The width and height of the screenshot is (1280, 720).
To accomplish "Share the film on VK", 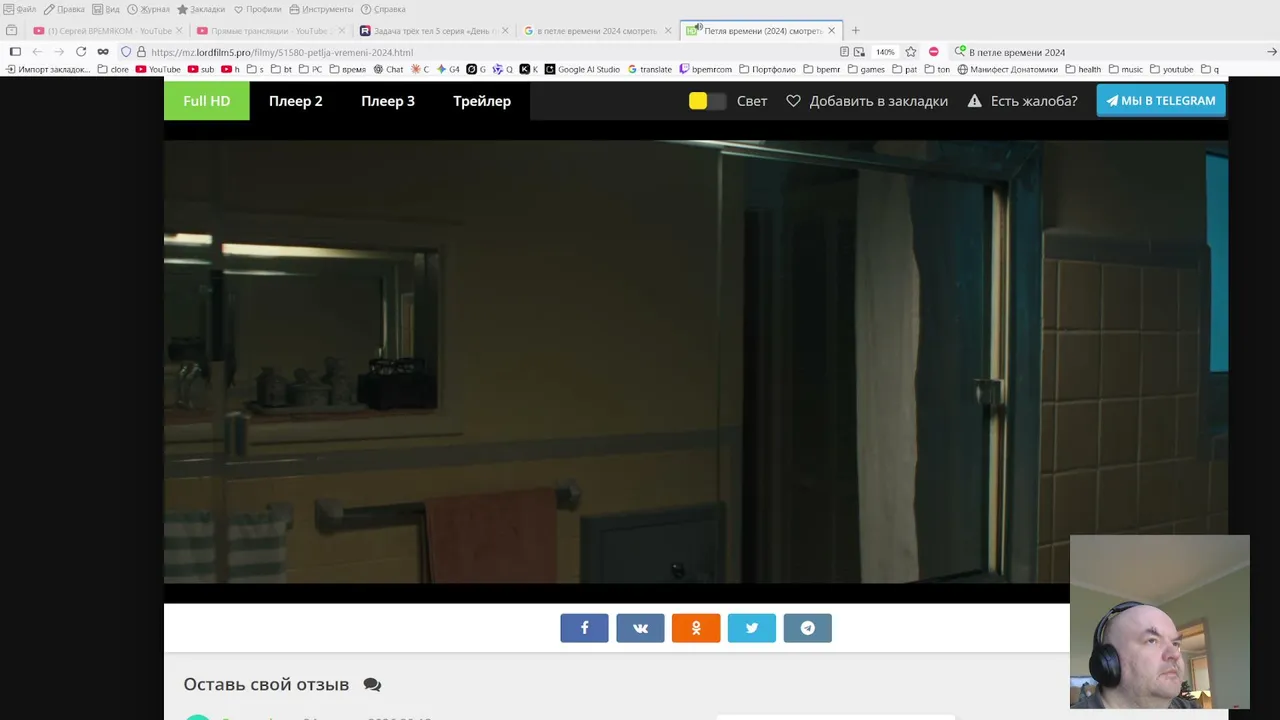I will pos(640,628).
